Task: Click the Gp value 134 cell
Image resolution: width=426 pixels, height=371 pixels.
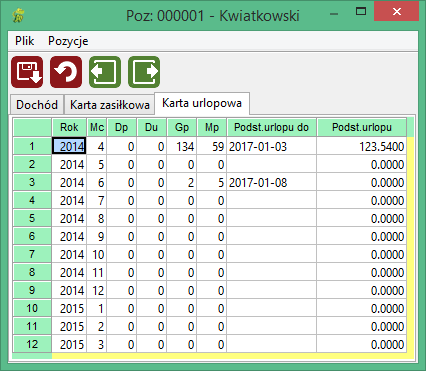Action: point(182,146)
